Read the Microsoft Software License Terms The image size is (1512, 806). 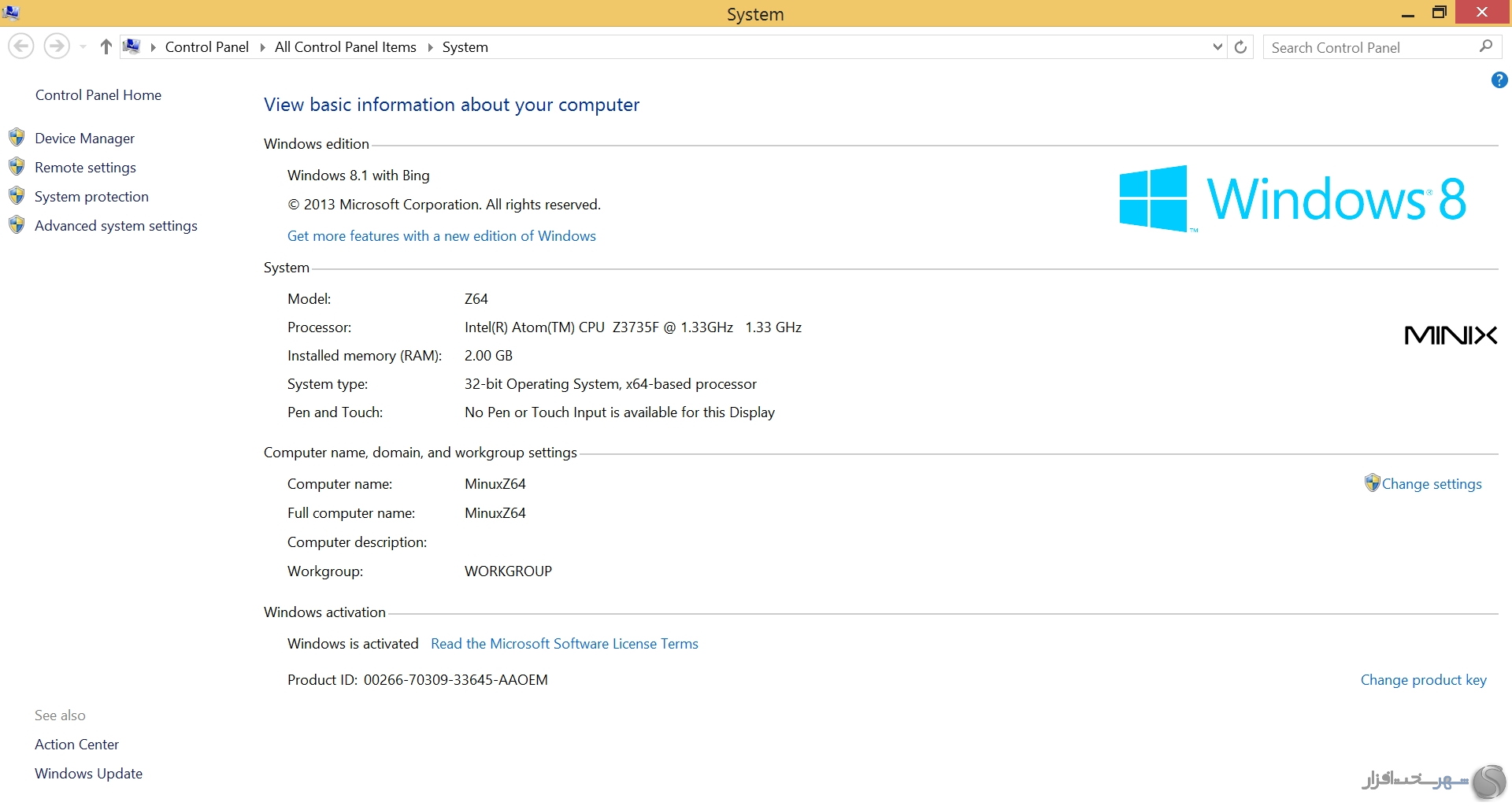pyautogui.click(x=565, y=644)
